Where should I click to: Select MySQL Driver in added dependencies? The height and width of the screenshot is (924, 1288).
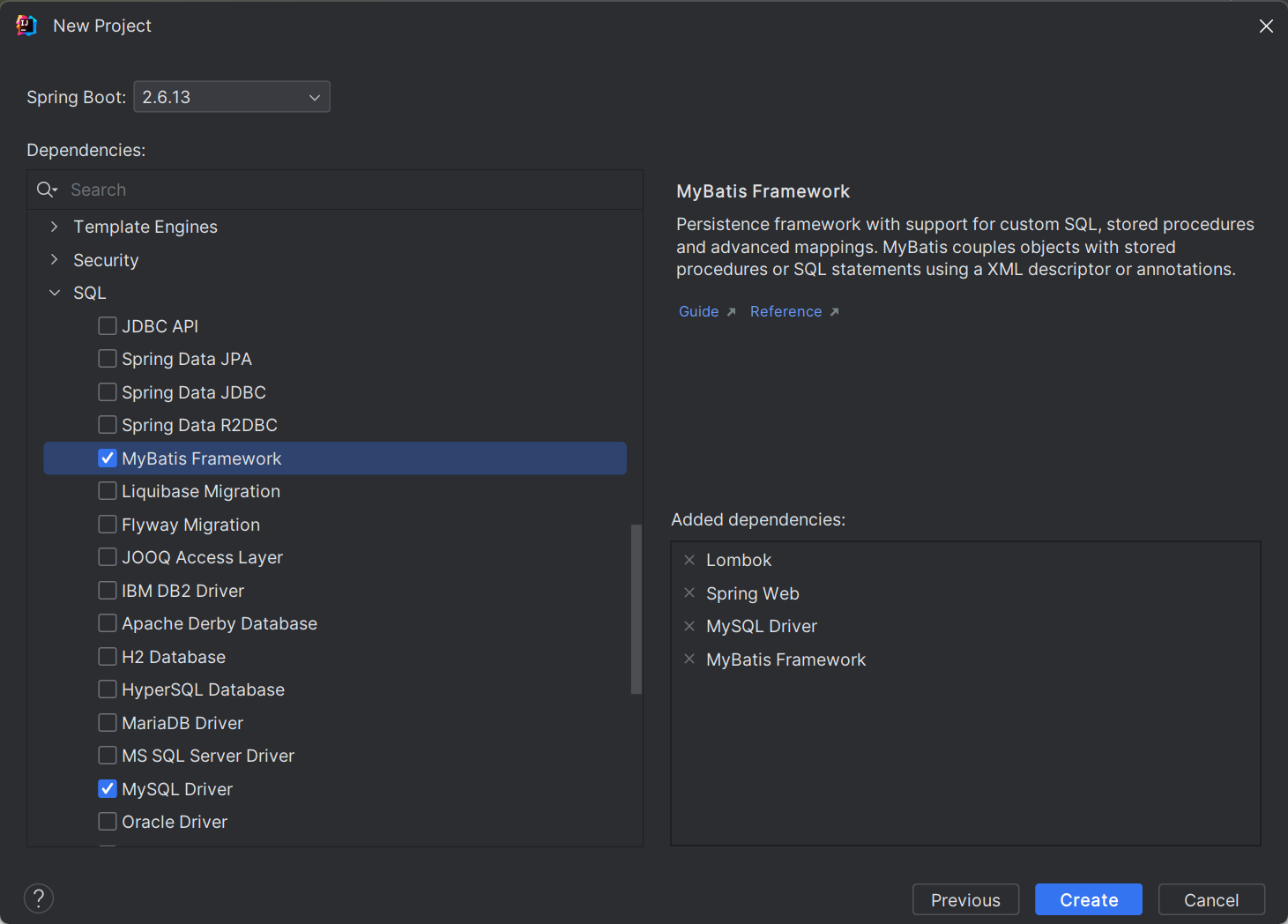point(762,626)
